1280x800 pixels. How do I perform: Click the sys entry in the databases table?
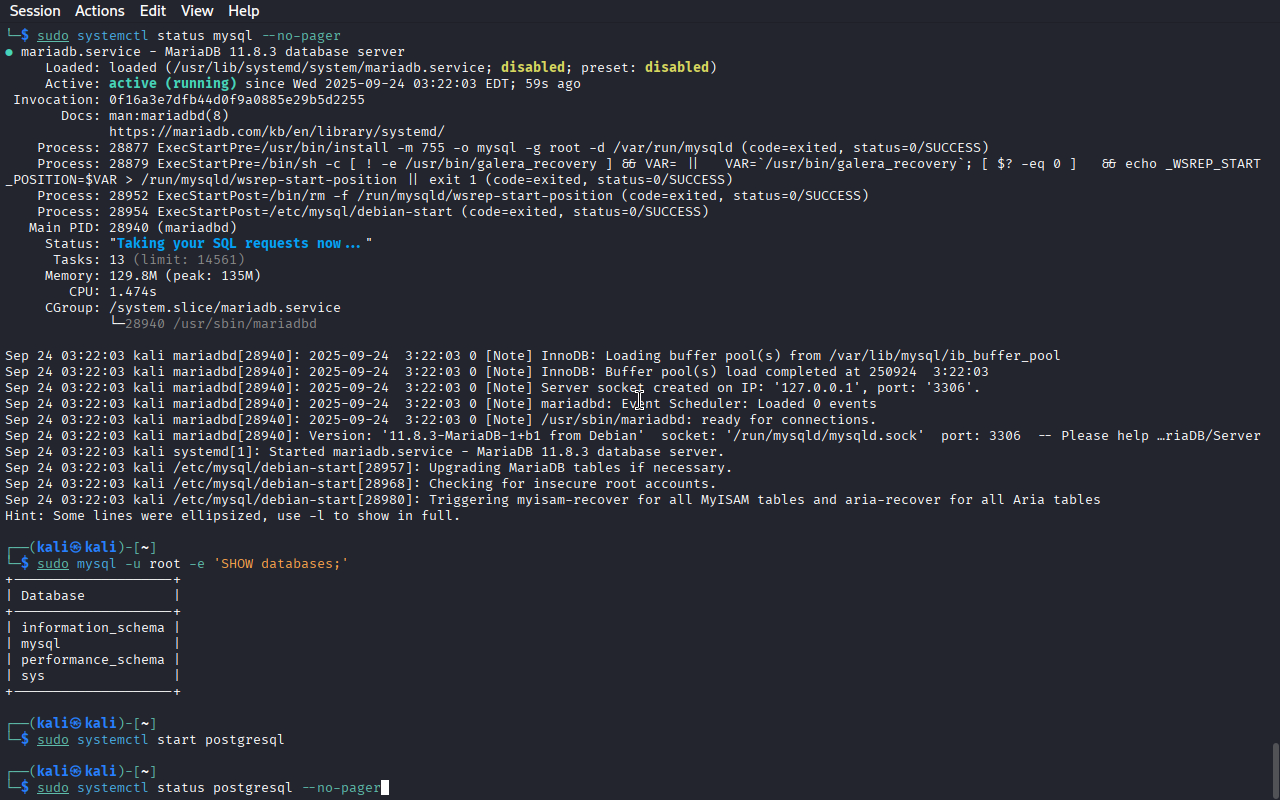pos(33,676)
